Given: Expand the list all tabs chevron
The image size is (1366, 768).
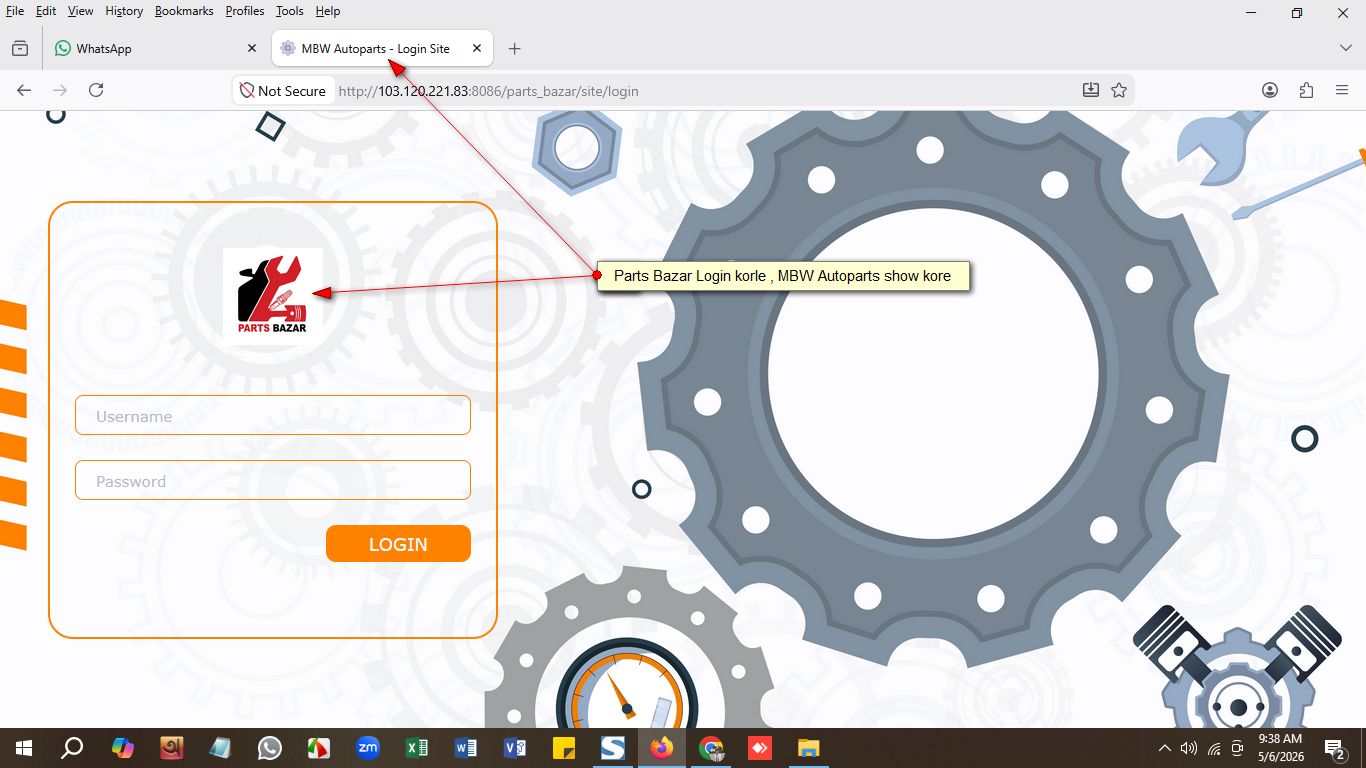Looking at the screenshot, I should pos(1346,48).
